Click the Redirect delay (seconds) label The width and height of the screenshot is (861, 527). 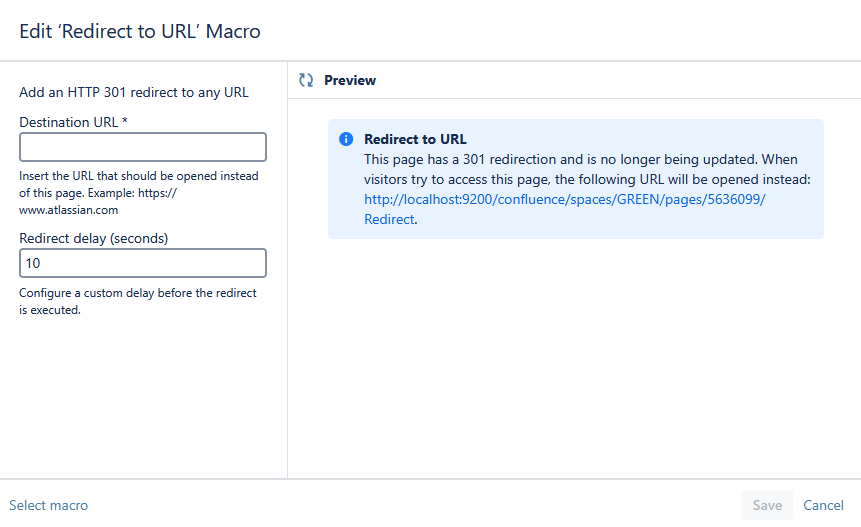click(x=93, y=238)
